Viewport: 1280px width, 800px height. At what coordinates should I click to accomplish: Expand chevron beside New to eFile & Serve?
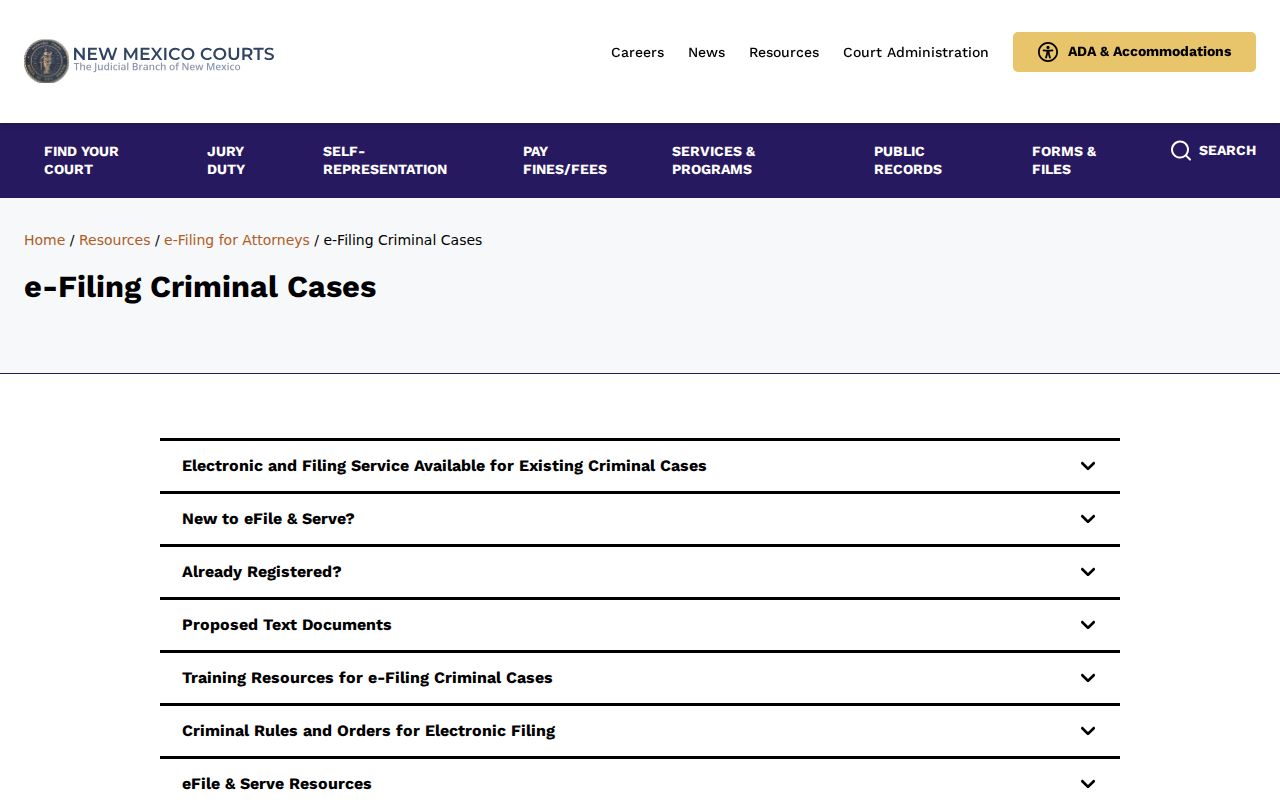click(1088, 519)
